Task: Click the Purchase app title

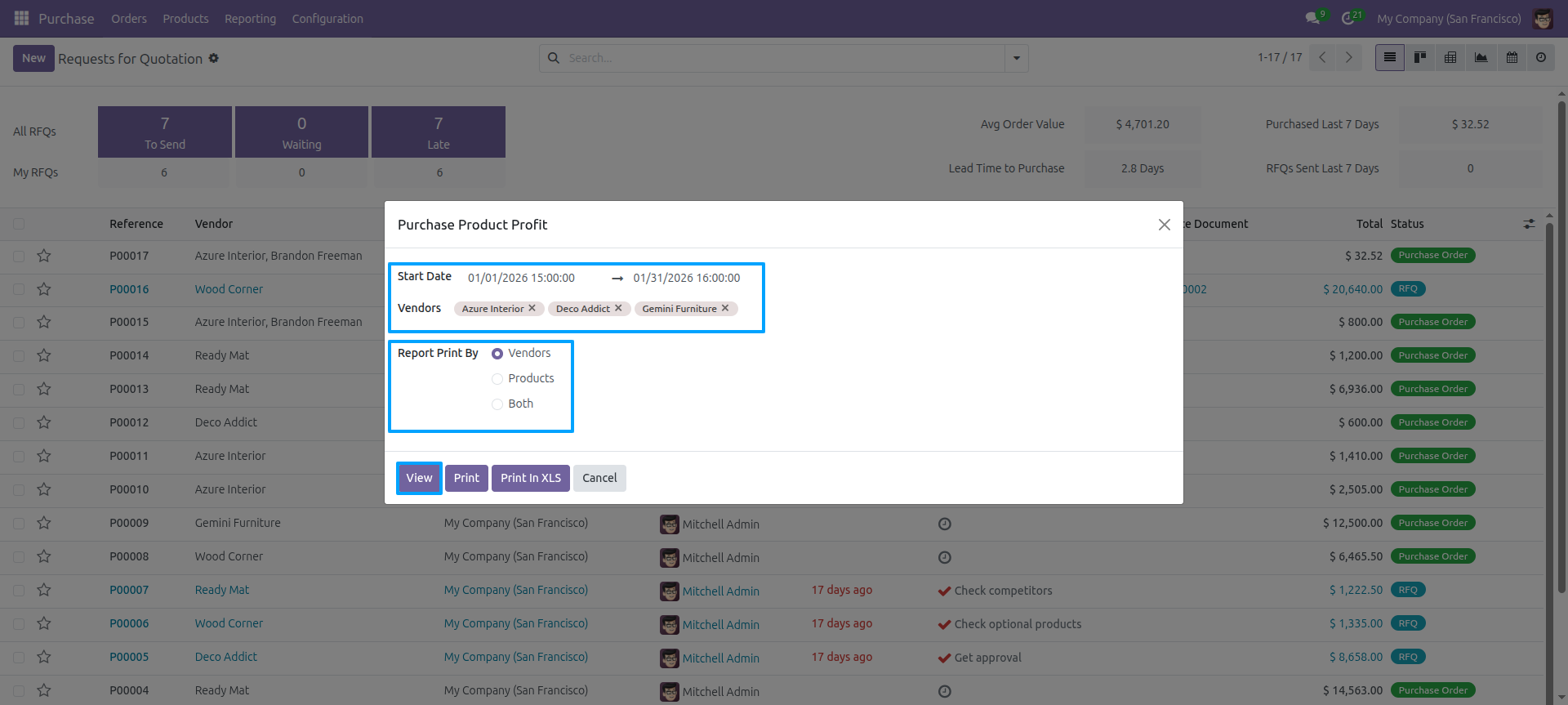Action: click(x=66, y=19)
